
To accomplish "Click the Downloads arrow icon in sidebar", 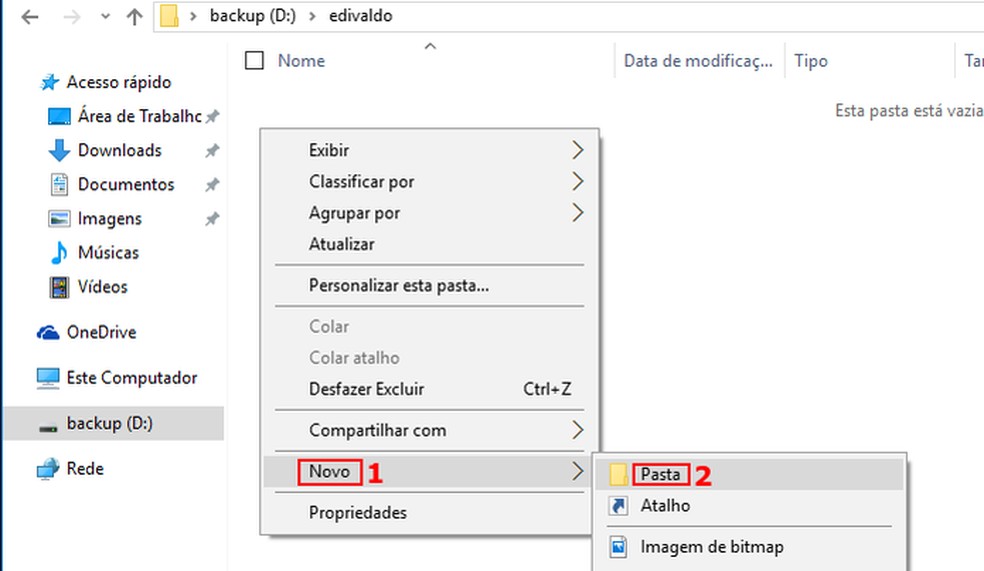I will click(x=59, y=151).
